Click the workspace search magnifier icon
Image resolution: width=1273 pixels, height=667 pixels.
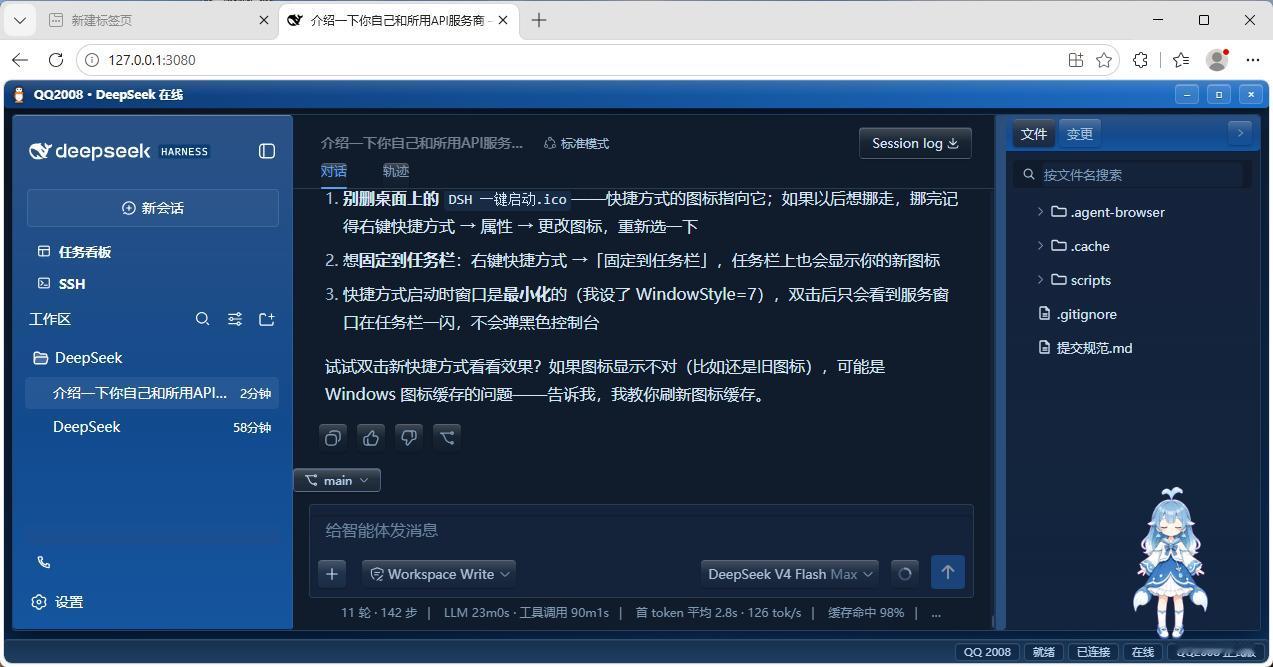click(x=202, y=319)
